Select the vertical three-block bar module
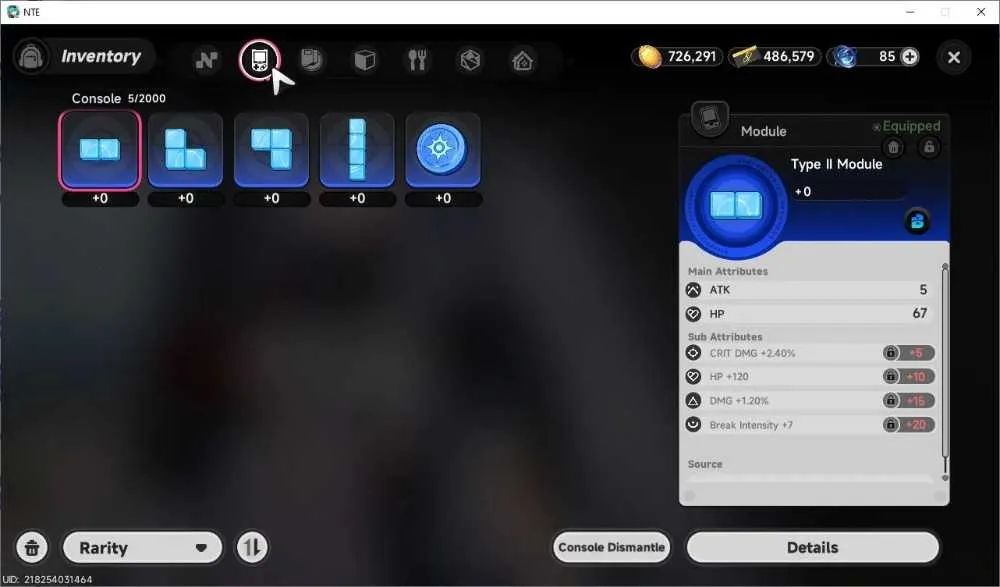 tap(357, 150)
